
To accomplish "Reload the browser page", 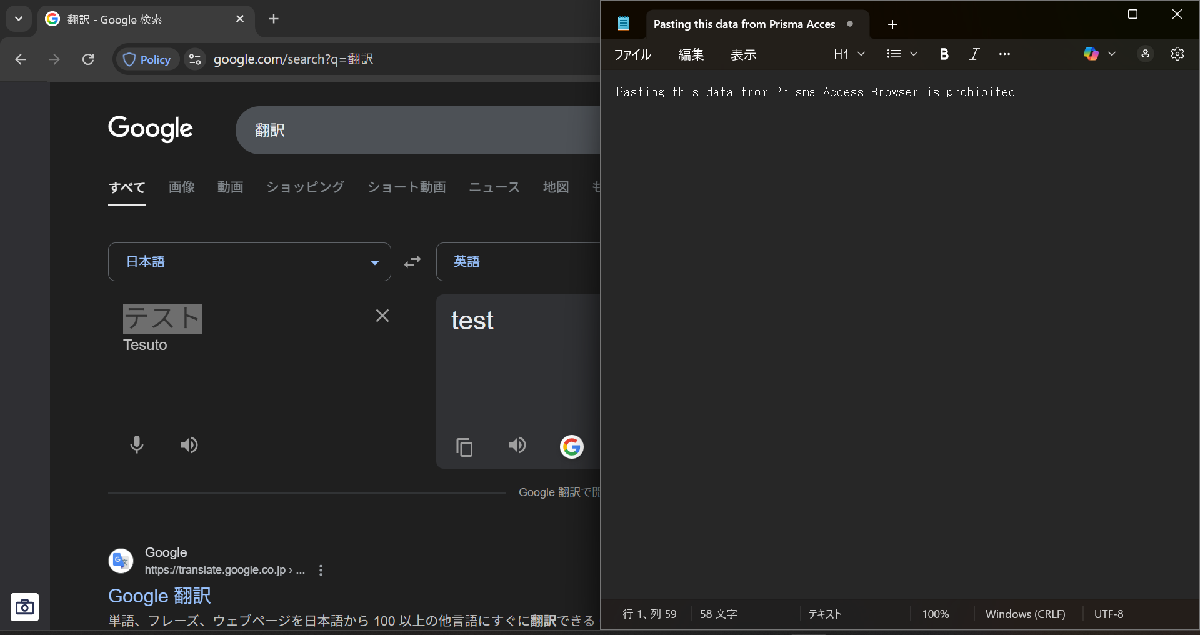I will pos(88,60).
